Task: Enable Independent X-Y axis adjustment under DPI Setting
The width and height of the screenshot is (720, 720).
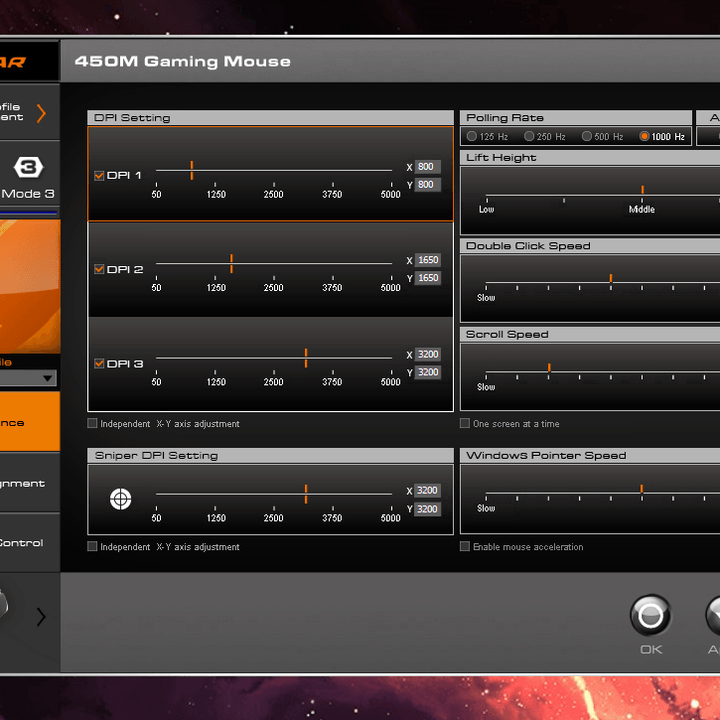Action: pyautogui.click(x=92, y=423)
